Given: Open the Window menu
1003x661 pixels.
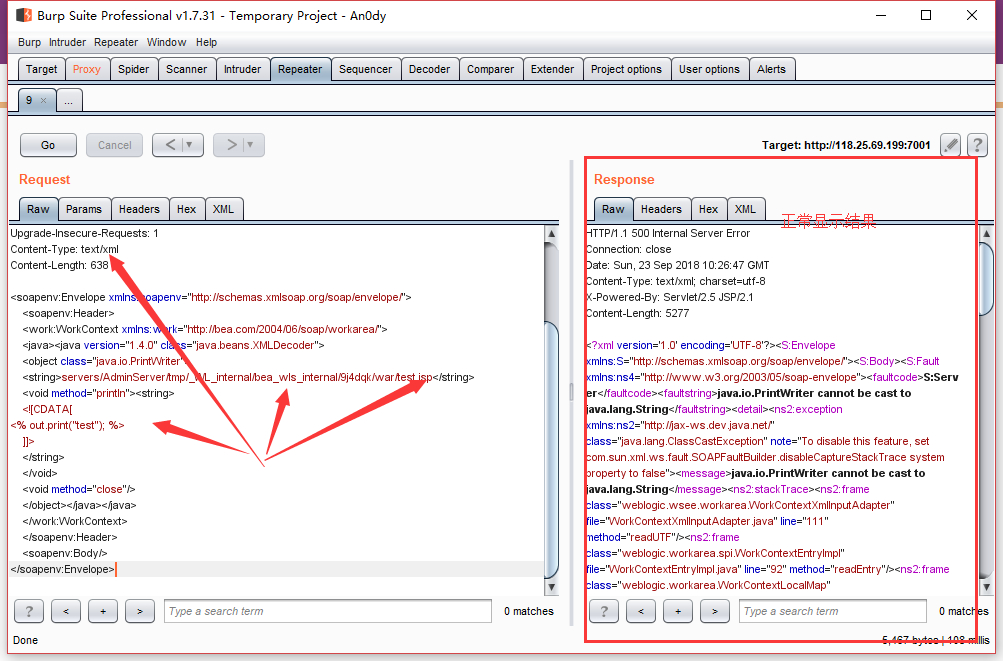Looking at the screenshot, I should 166,42.
